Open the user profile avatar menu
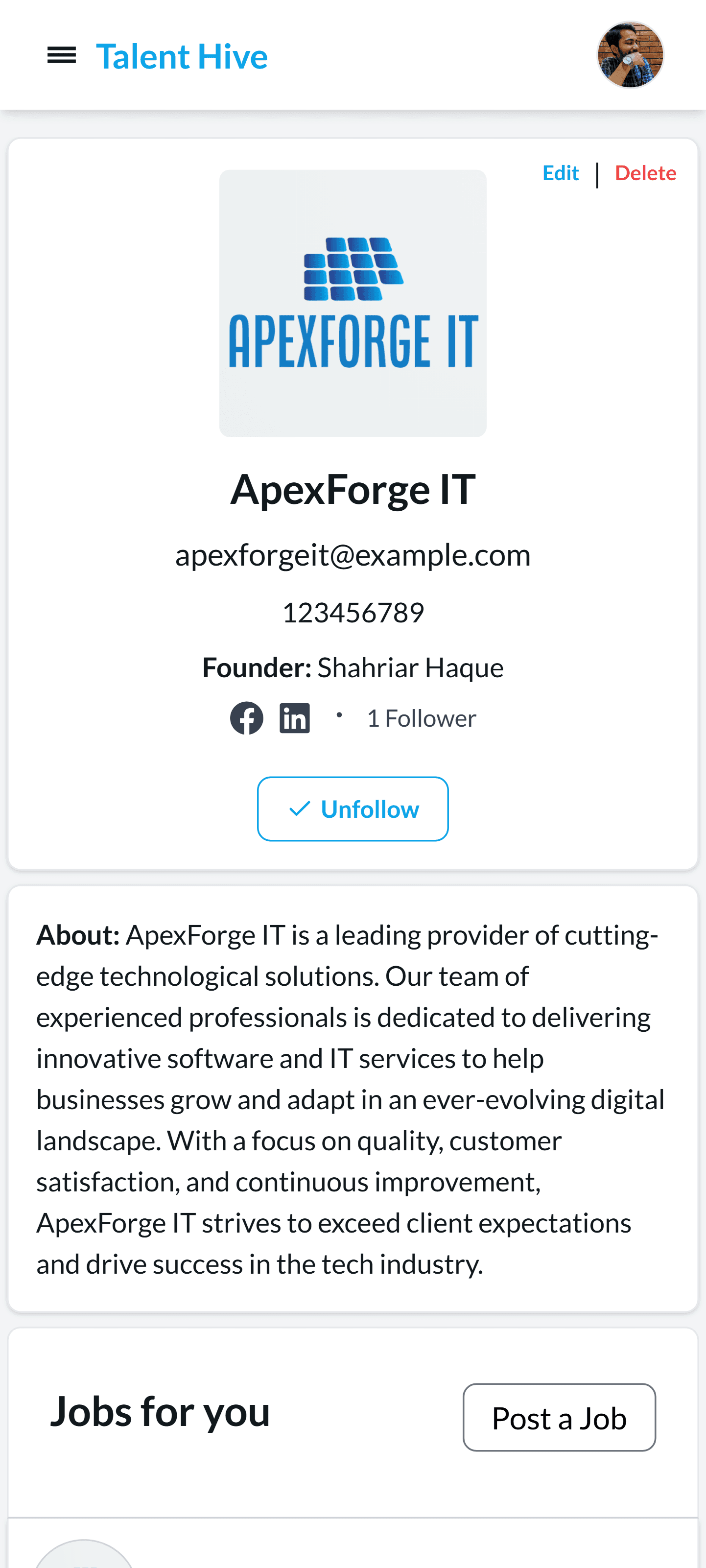The width and height of the screenshot is (706, 1568). point(629,55)
